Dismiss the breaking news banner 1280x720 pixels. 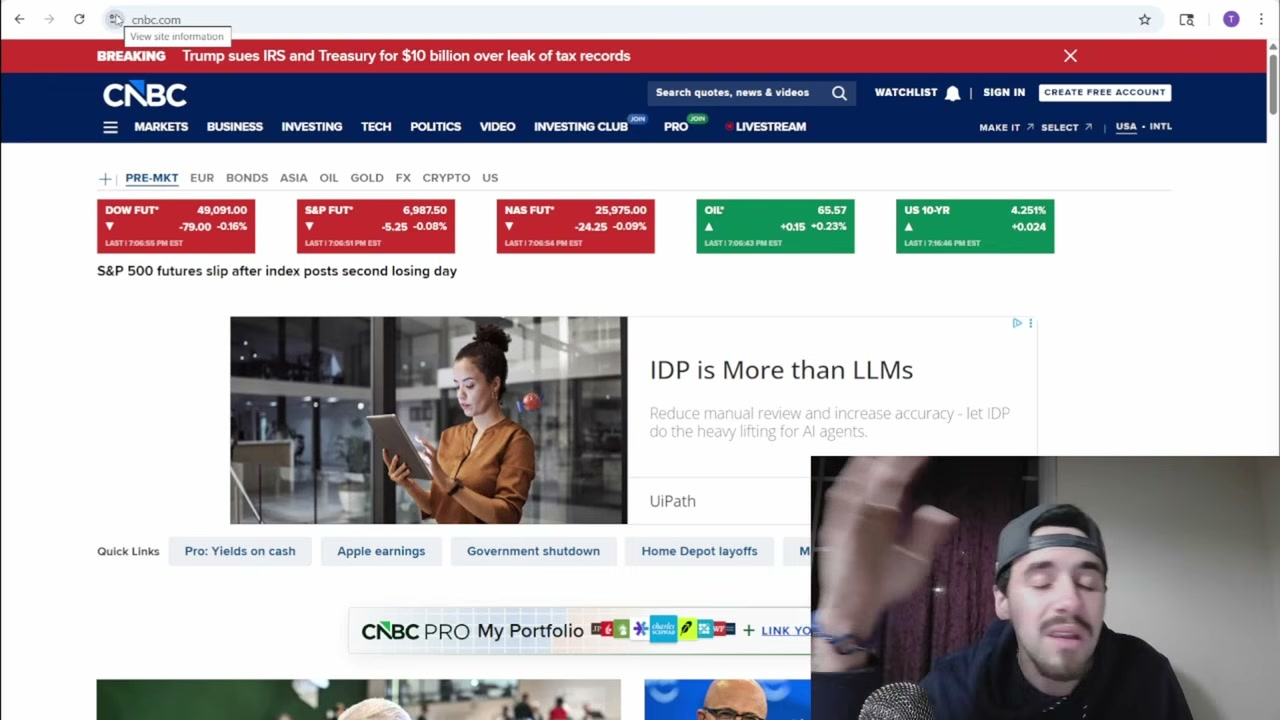tap(1070, 56)
